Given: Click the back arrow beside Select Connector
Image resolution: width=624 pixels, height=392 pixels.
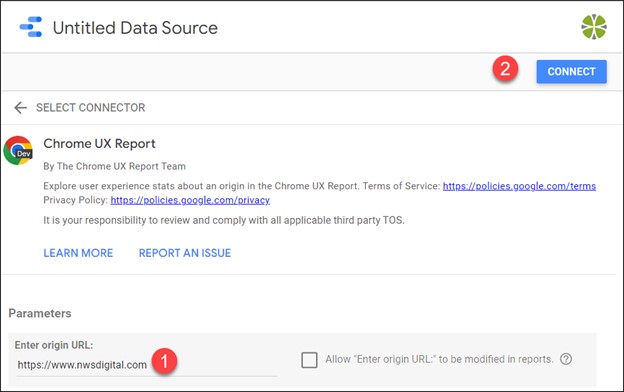Looking at the screenshot, I should [x=20, y=107].
